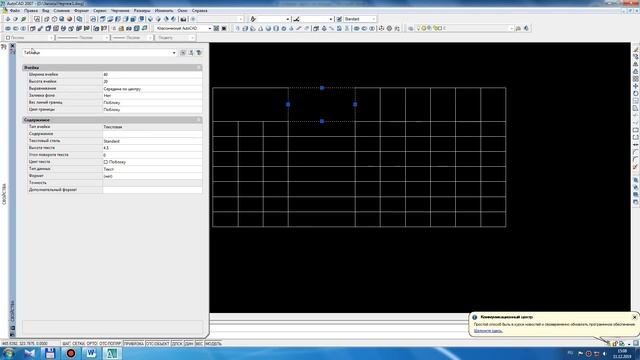Click the Ширина ячейки value field

[152, 75]
